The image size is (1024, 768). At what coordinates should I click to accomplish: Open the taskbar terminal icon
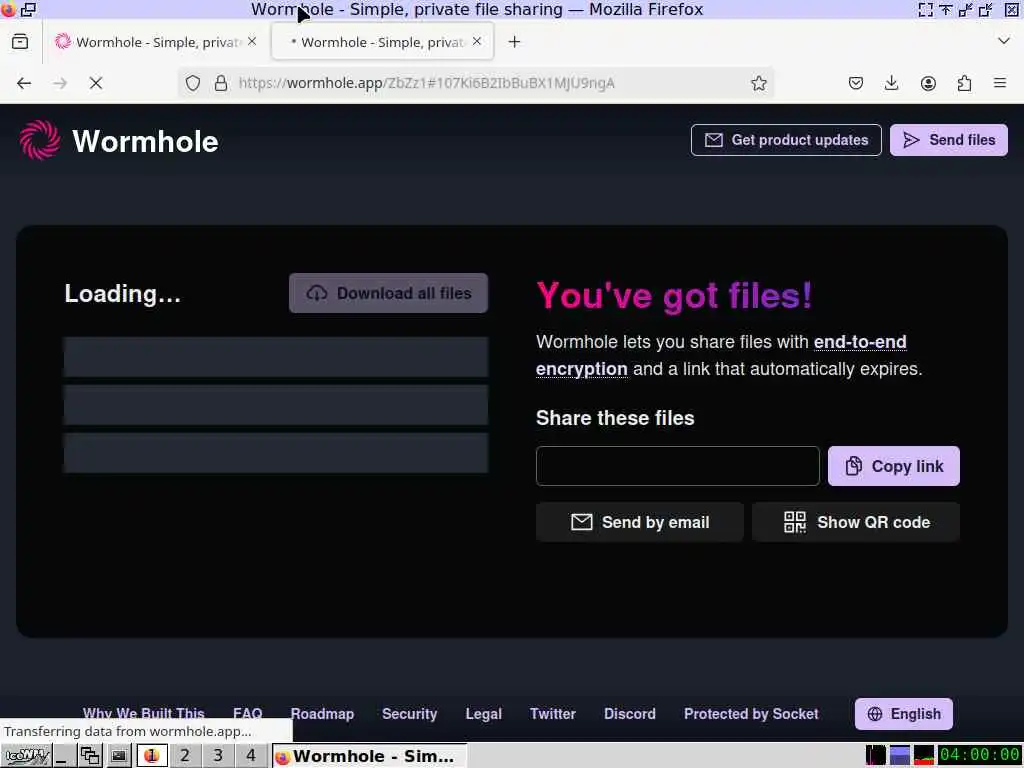coord(118,756)
